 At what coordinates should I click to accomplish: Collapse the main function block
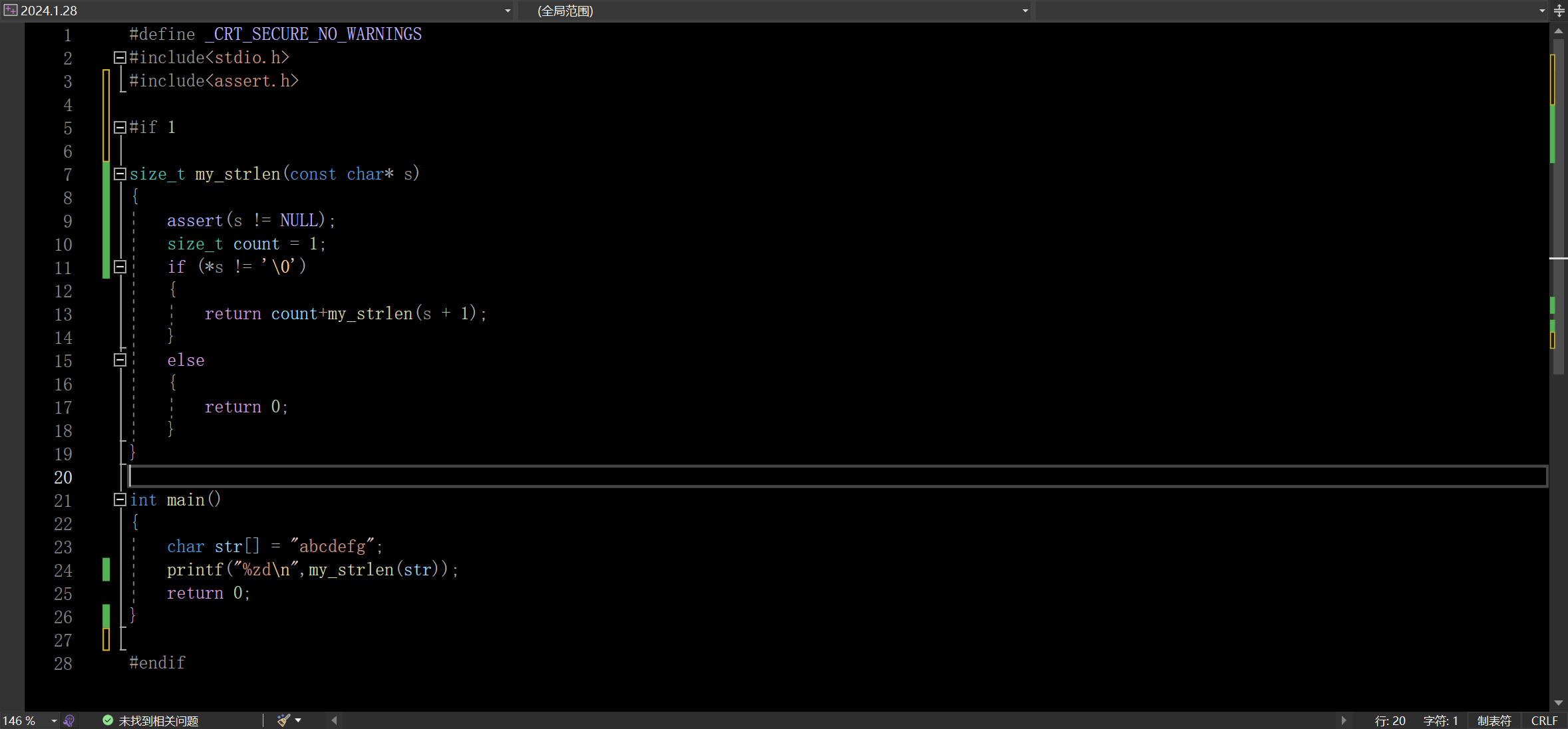click(x=120, y=500)
